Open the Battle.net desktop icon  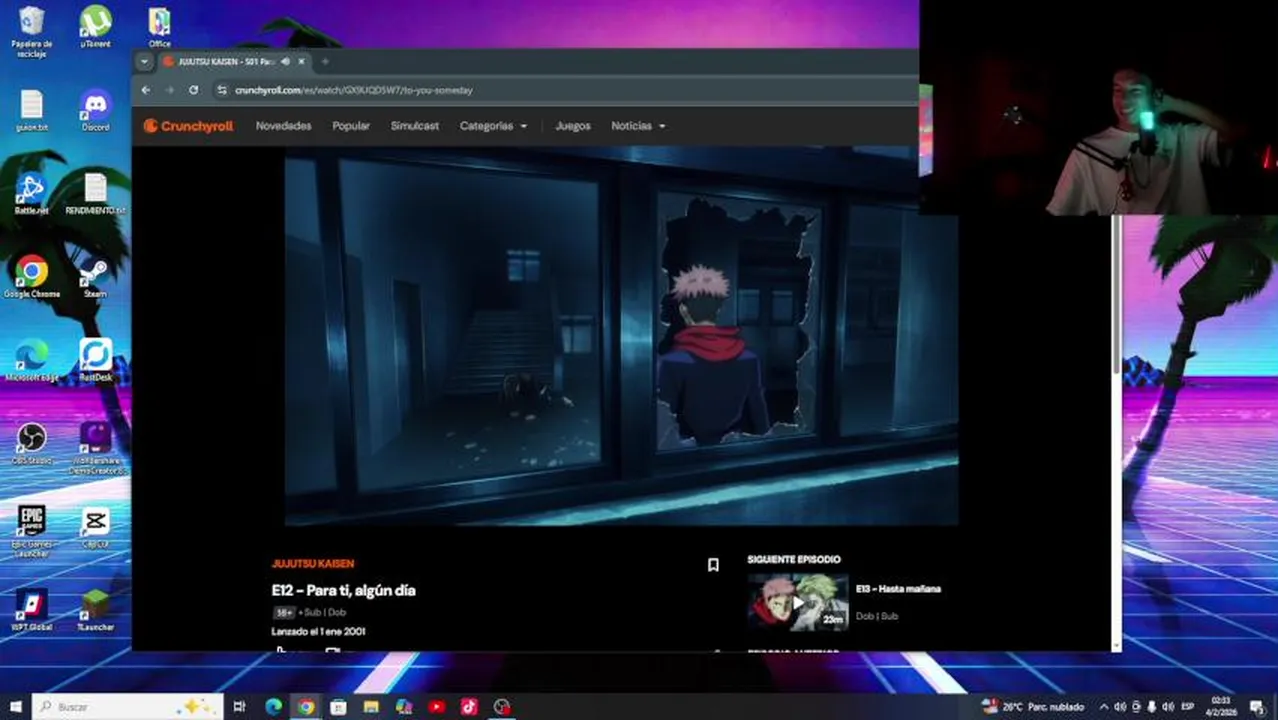point(32,194)
